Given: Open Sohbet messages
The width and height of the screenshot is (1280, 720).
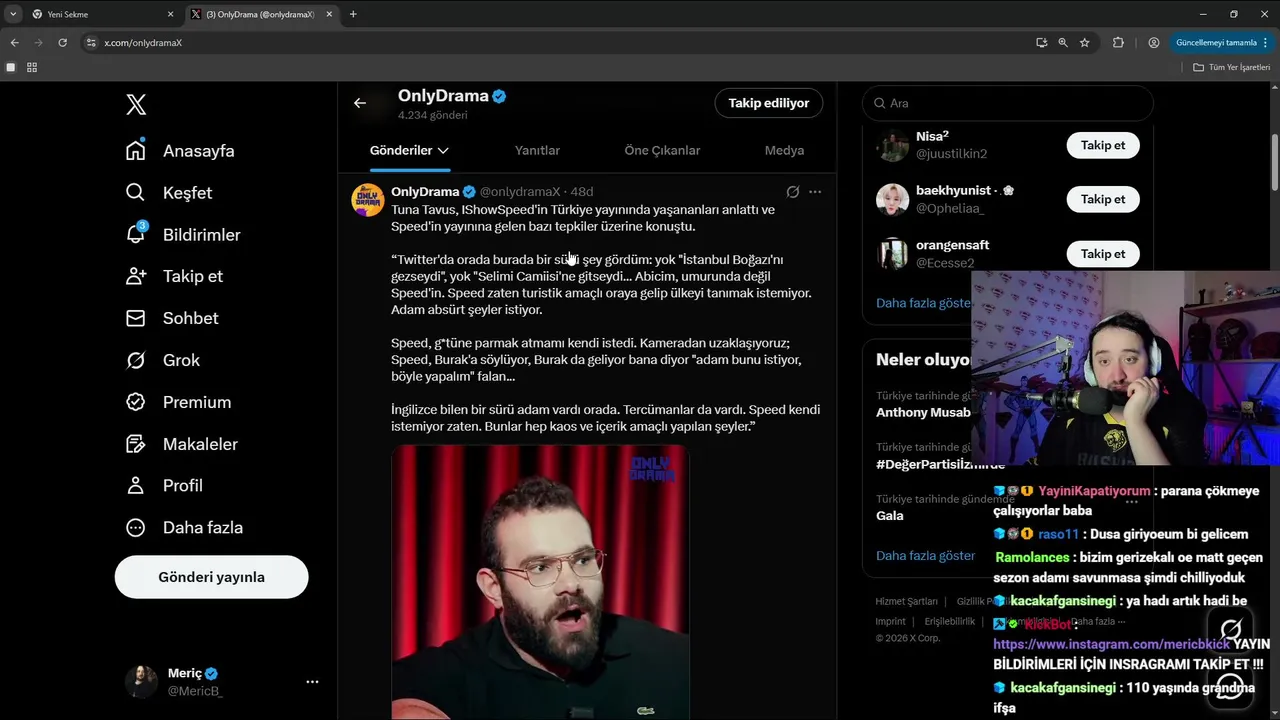Looking at the screenshot, I should point(172,318).
